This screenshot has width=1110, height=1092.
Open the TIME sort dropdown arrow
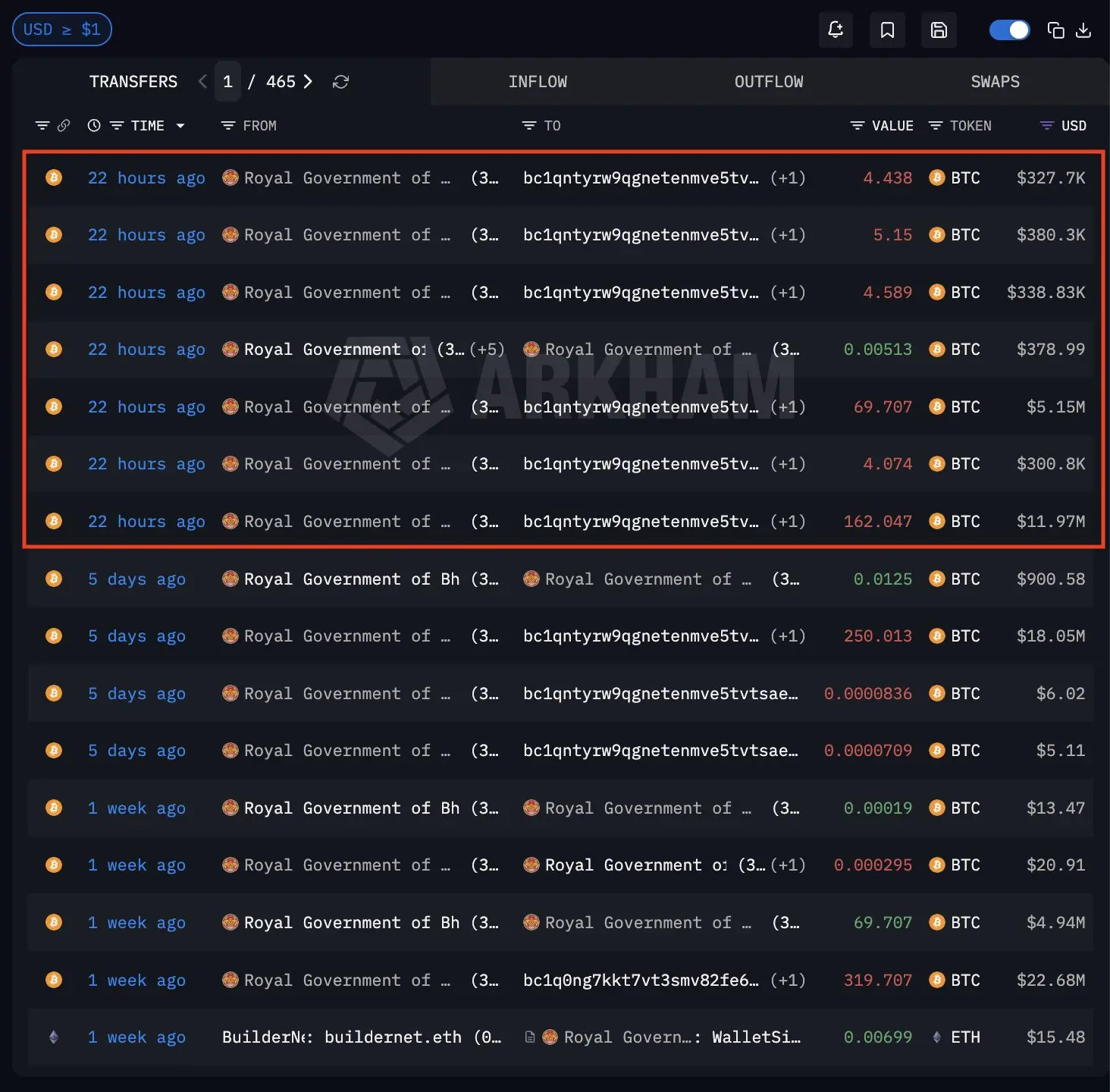pos(180,126)
